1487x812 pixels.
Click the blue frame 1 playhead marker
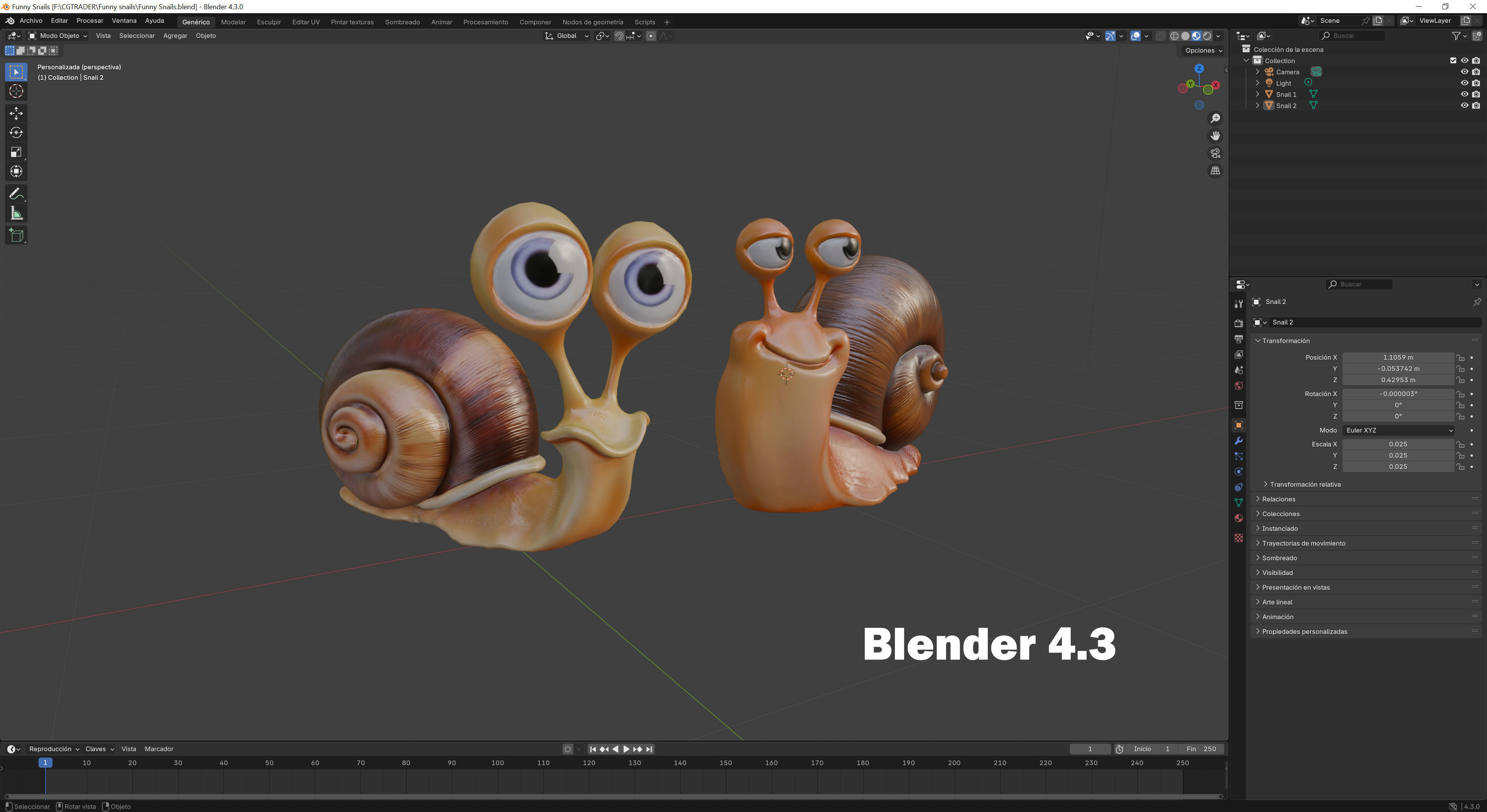(x=46, y=764)
